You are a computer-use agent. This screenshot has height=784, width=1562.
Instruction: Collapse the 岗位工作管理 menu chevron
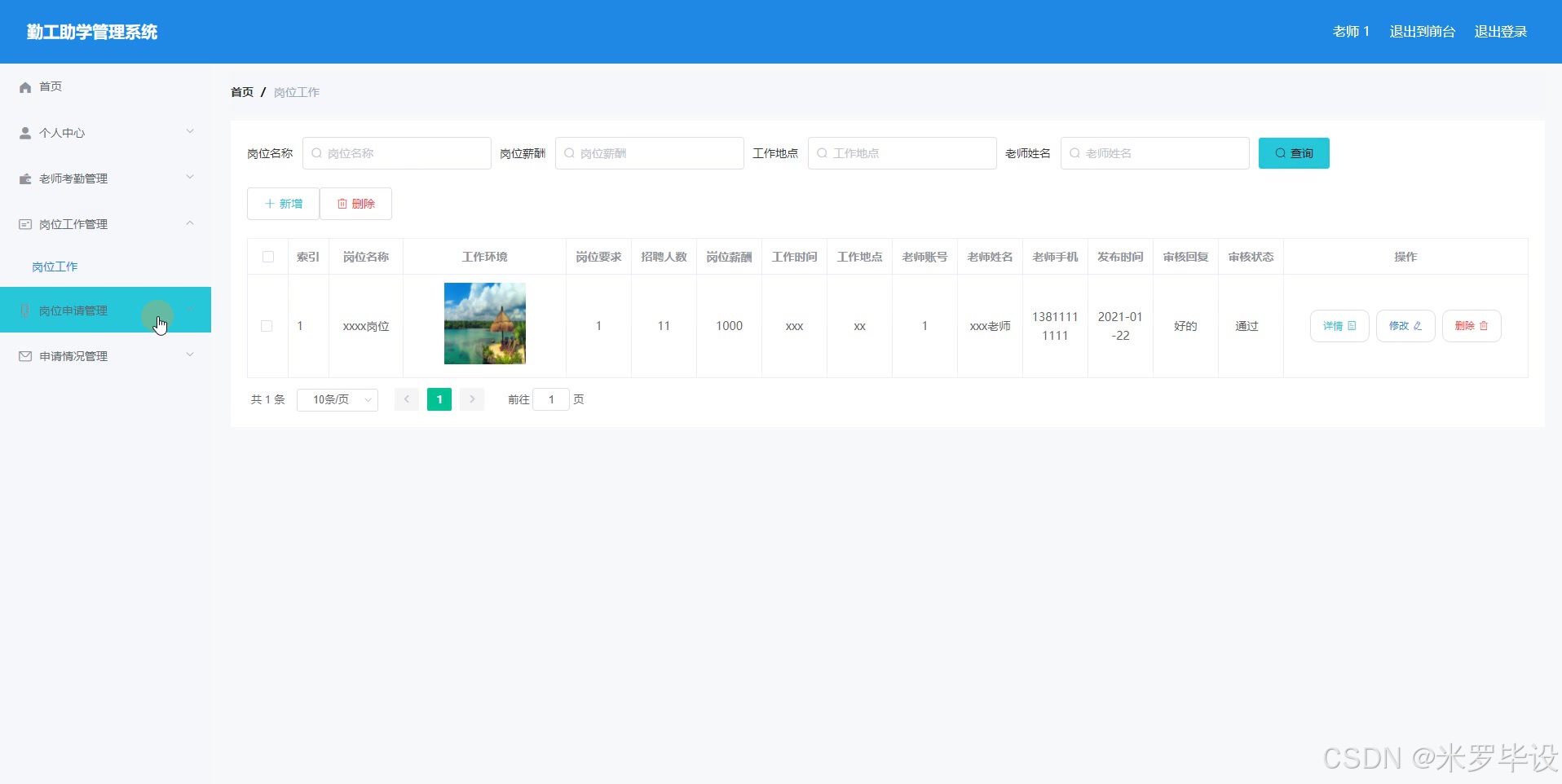tap(190, 222)
